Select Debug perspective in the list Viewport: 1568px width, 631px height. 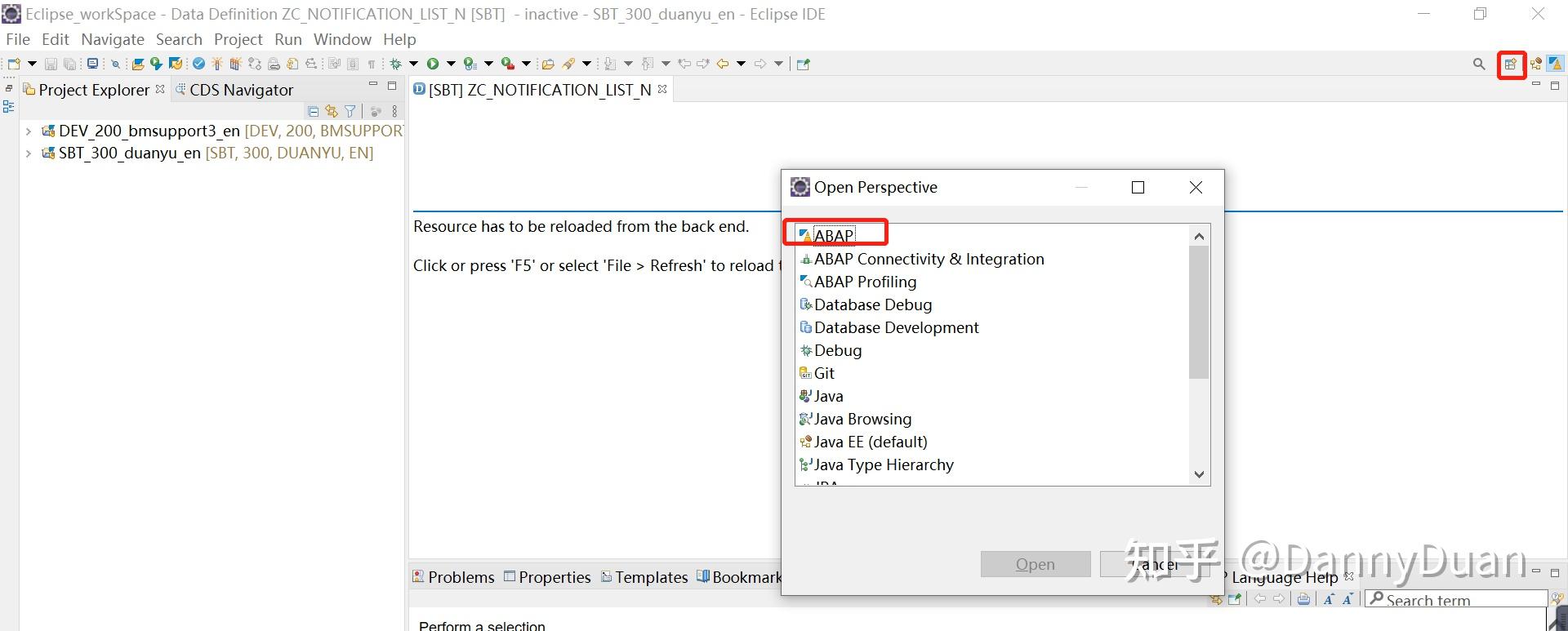pyautogui.click(x=831, y=350)
